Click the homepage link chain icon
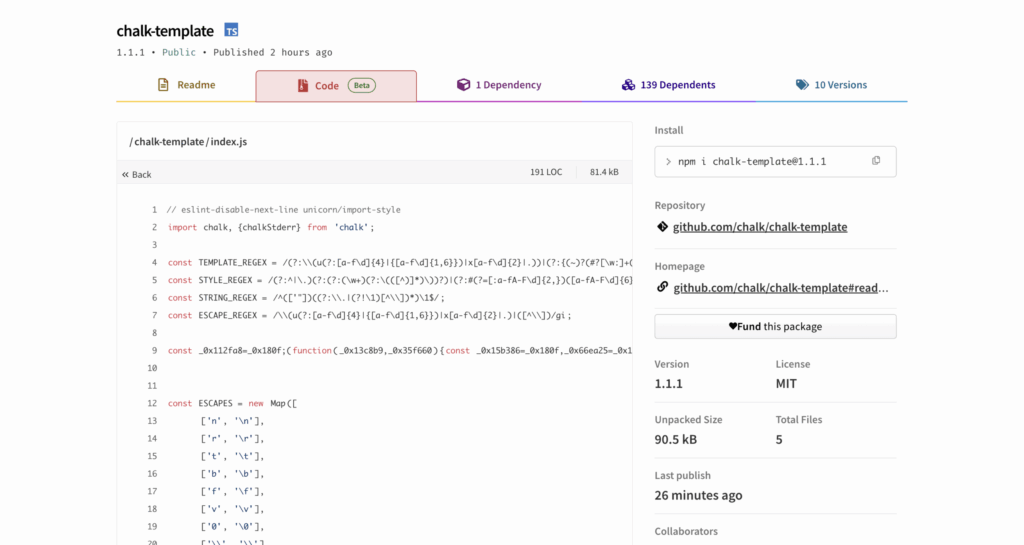The width and height of the screenshot is (1024, 545). (x=662, y=287)
